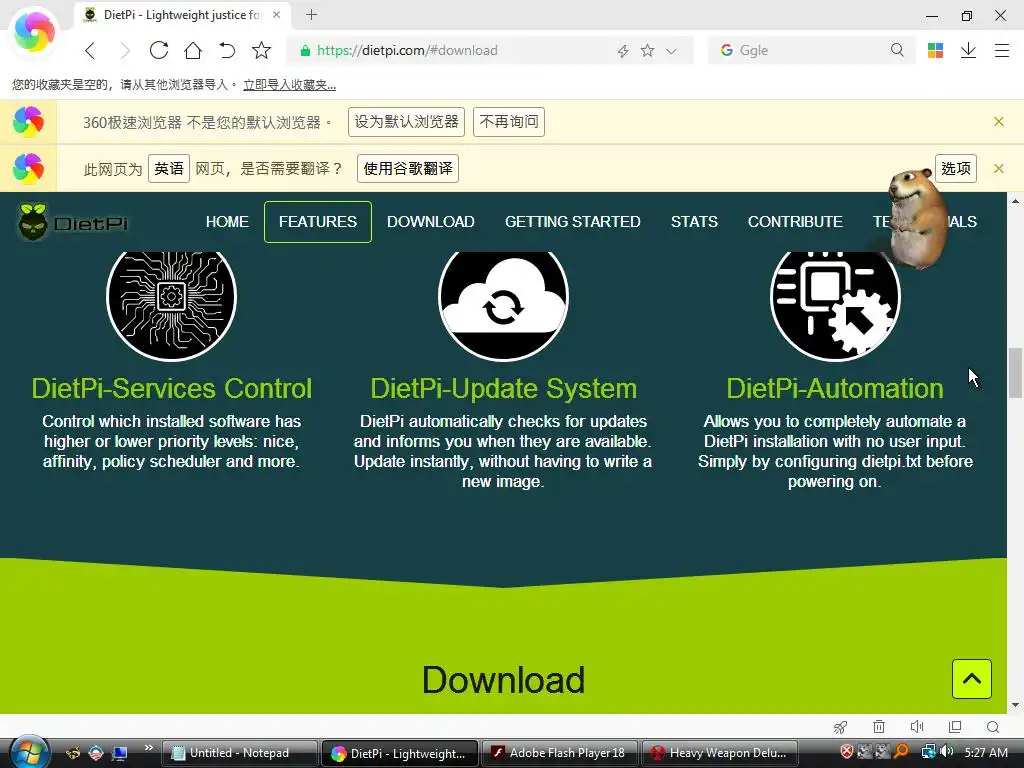1024x768 pixels.
Task: Click the lightning speed mode icon in address bar
Action: coord(623,51)
